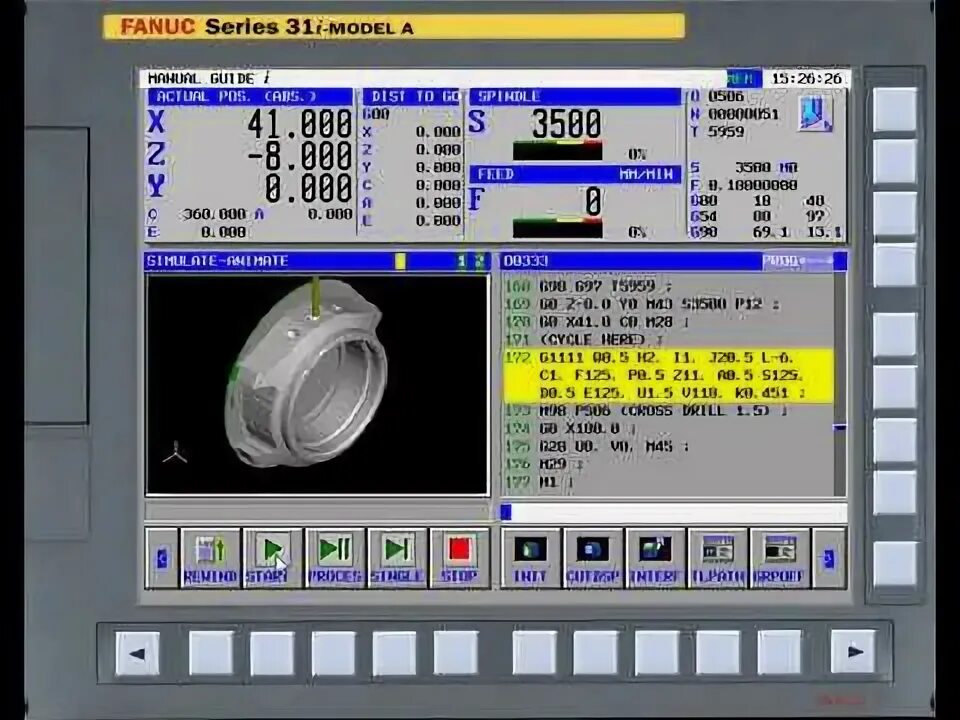960x720 pixels.
Task: Click the PROCES step-by-process soft key
Action: pos(335,558)
